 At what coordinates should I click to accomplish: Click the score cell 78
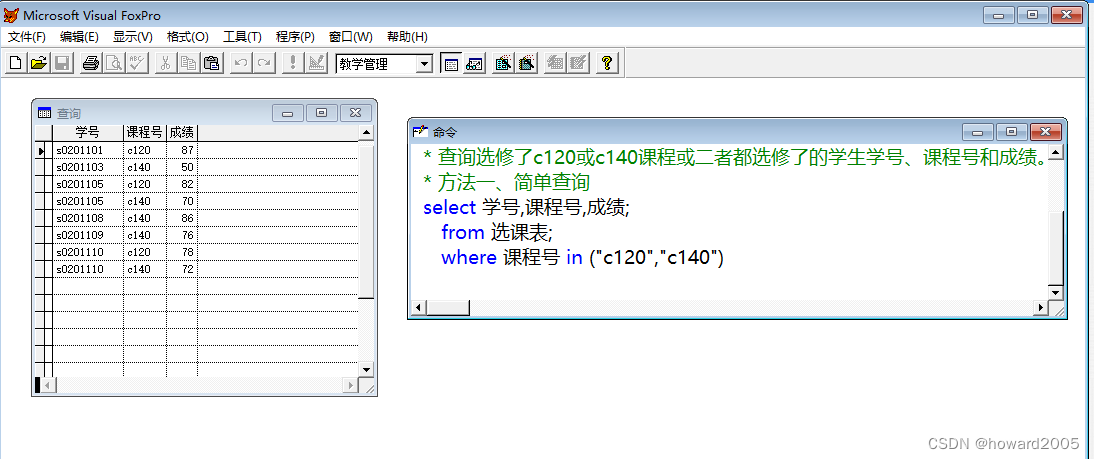tap(182, 252)
